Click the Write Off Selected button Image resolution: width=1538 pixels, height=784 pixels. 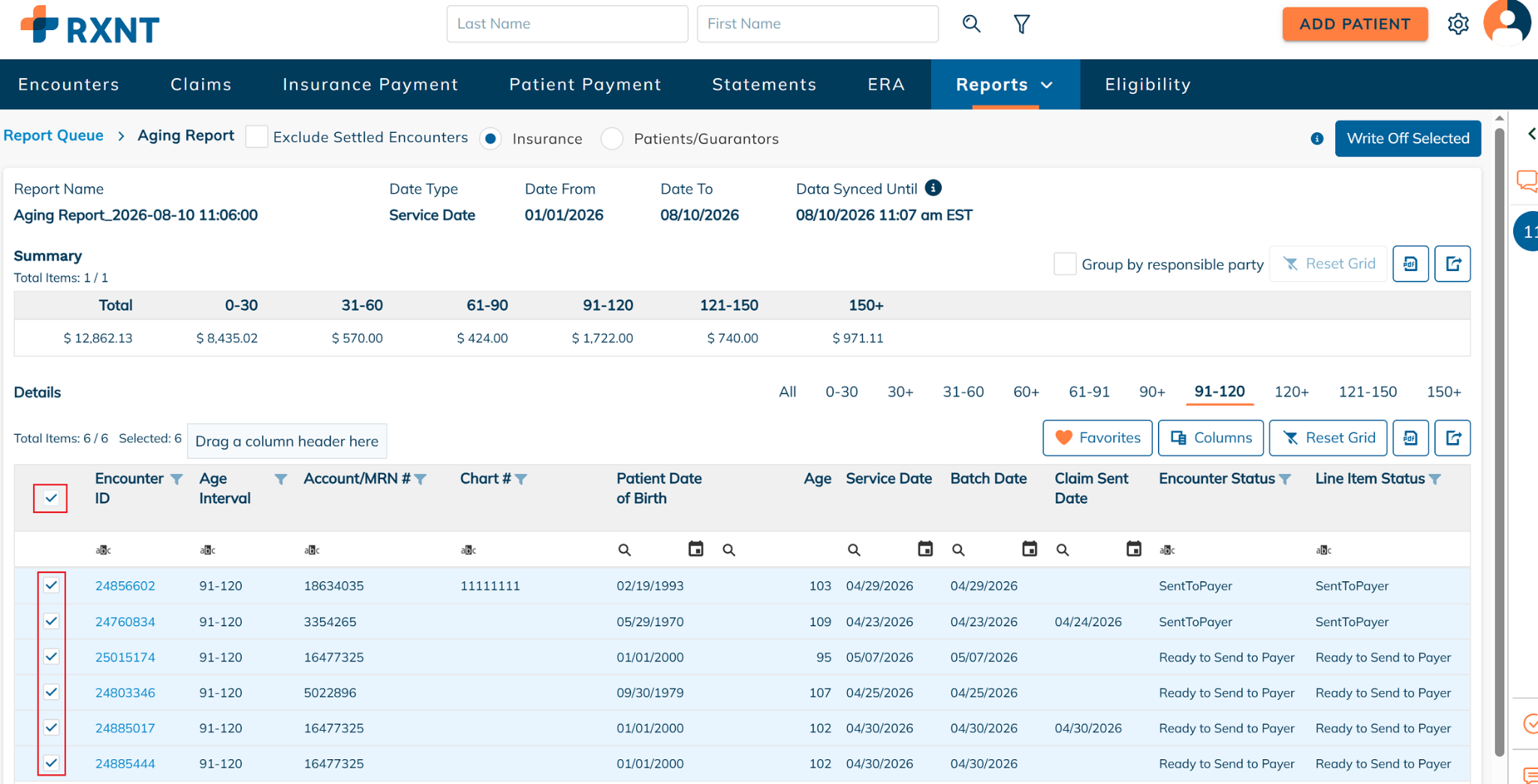(x=1407, y=138)
